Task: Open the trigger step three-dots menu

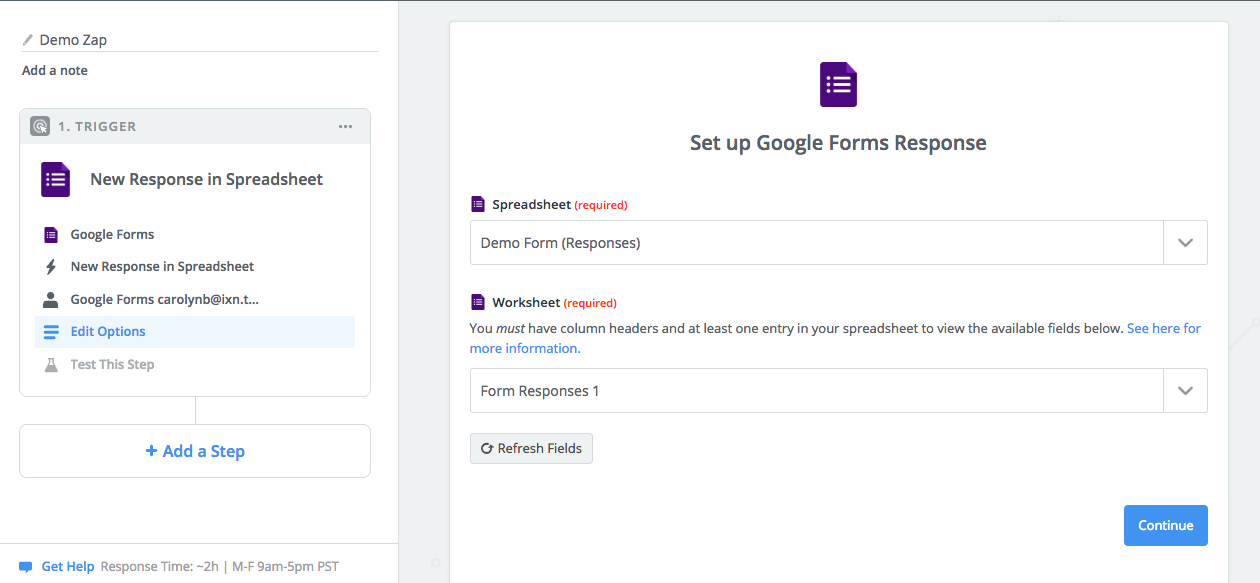Action: pyautogui.click(x=345, y=126)
